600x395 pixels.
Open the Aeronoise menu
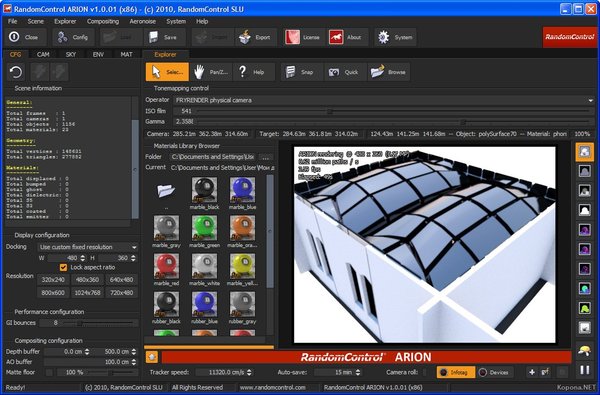(142, 21)
